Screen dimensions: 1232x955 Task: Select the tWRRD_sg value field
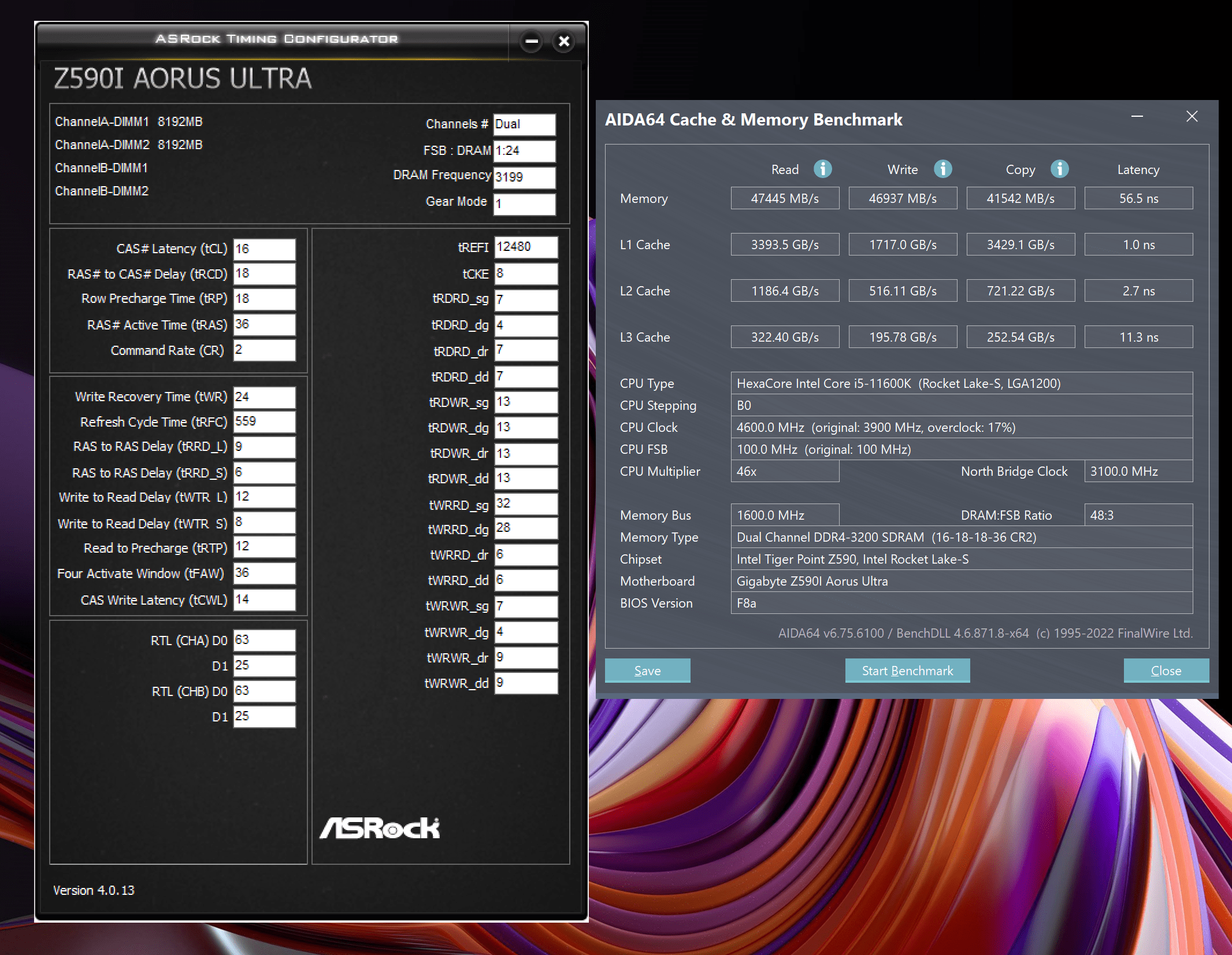(525, 504)
